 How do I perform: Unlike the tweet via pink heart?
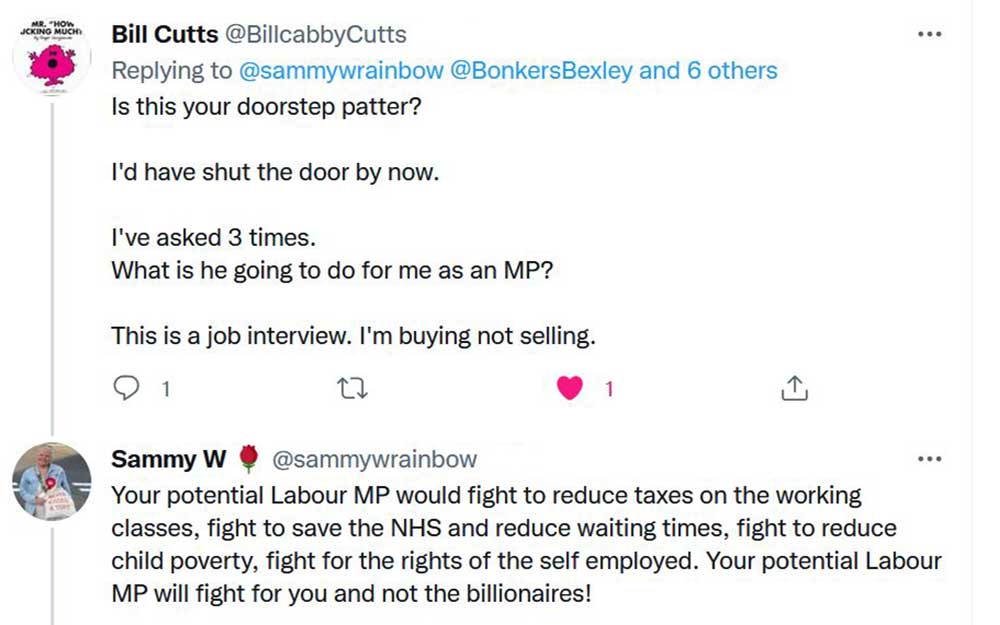coord(570,388)
